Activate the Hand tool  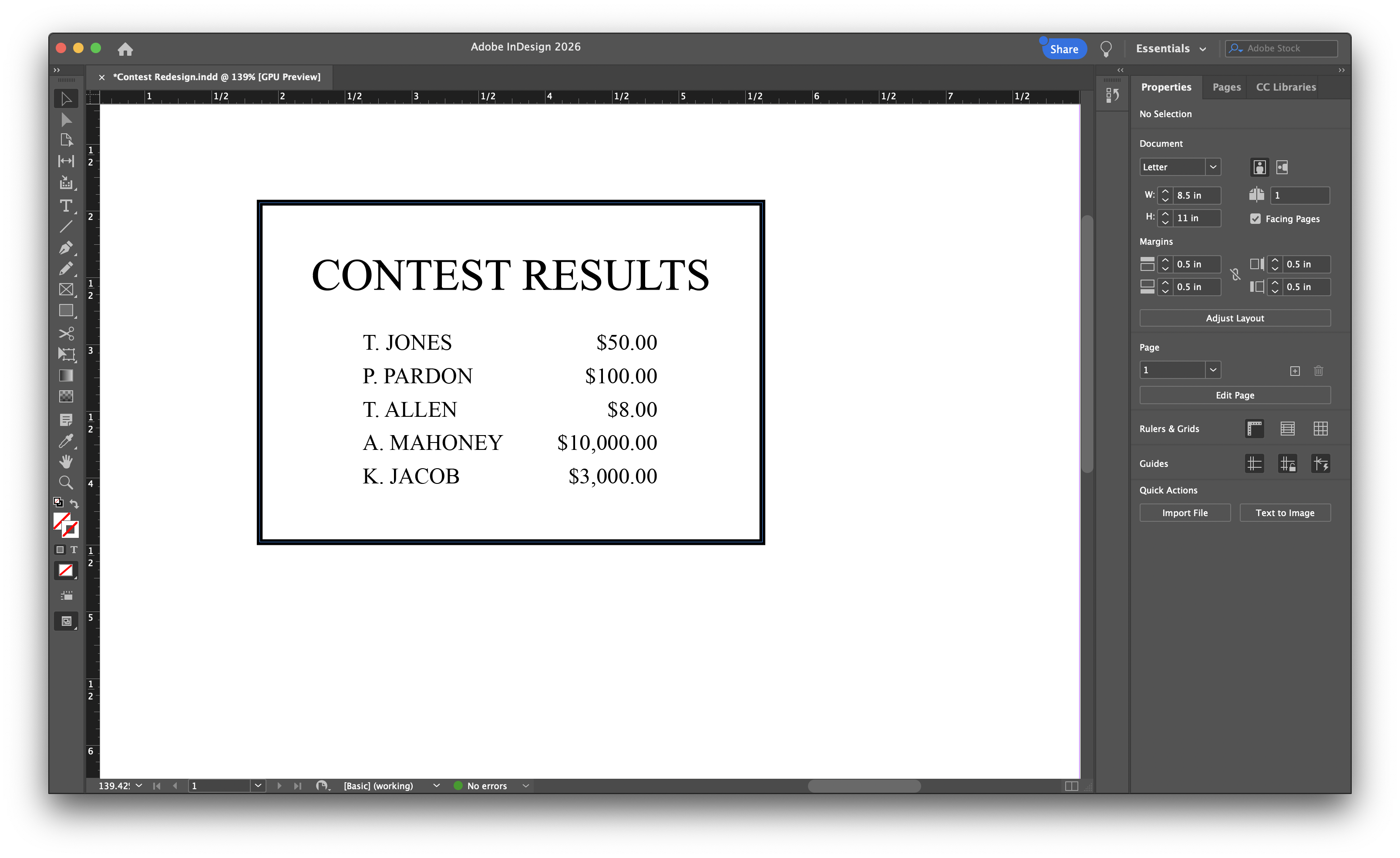point(66,461)
